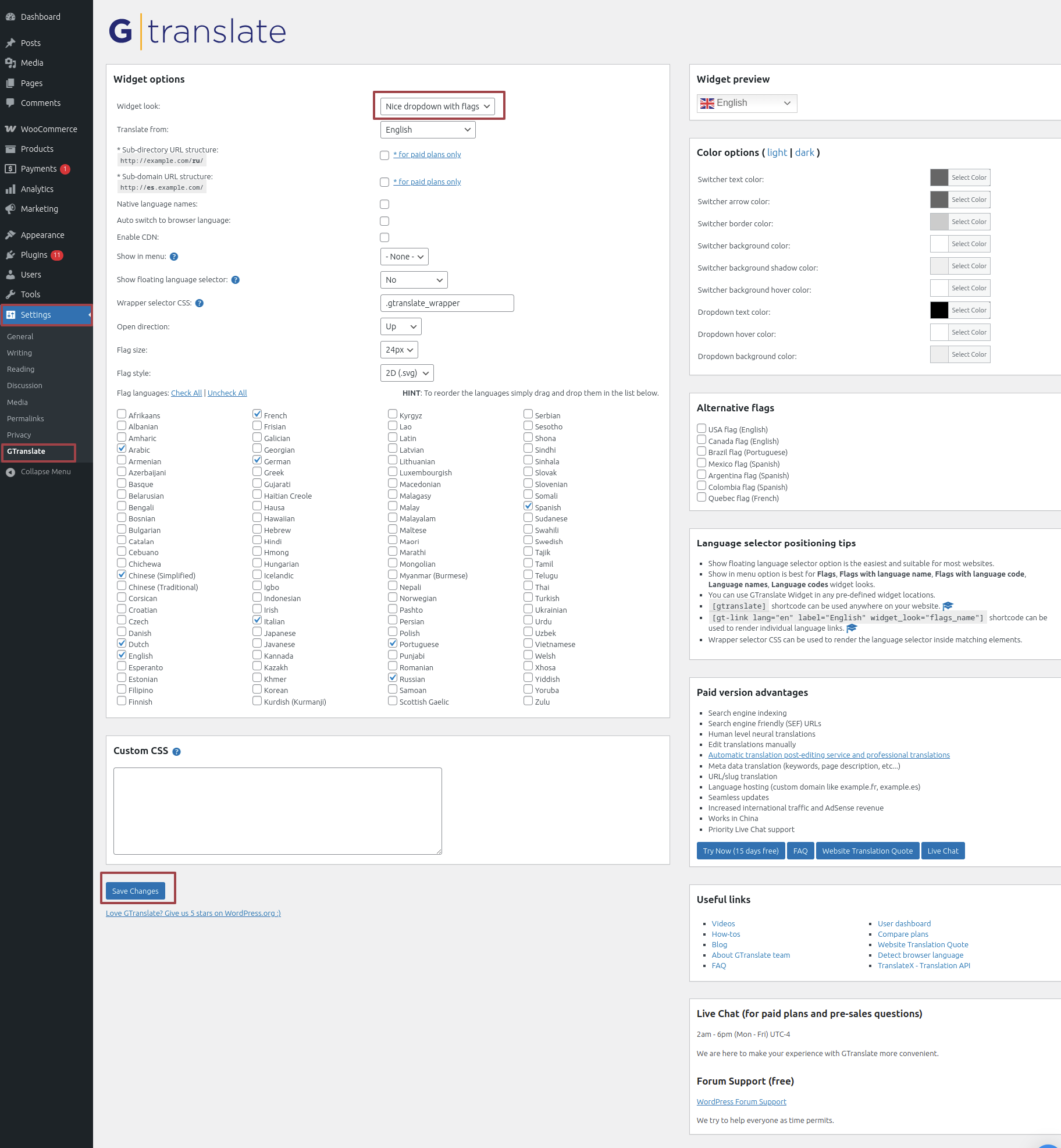Click help icon next to Custom CSS
This screenshot has width=1061, height=1148.
click(x=177, y=752)
